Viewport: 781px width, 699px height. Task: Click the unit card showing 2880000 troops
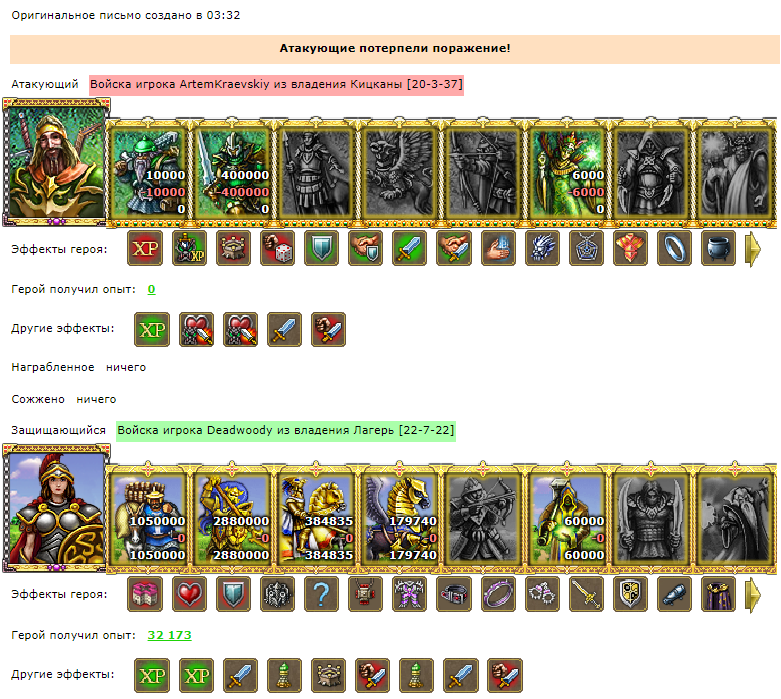[232, 520]
